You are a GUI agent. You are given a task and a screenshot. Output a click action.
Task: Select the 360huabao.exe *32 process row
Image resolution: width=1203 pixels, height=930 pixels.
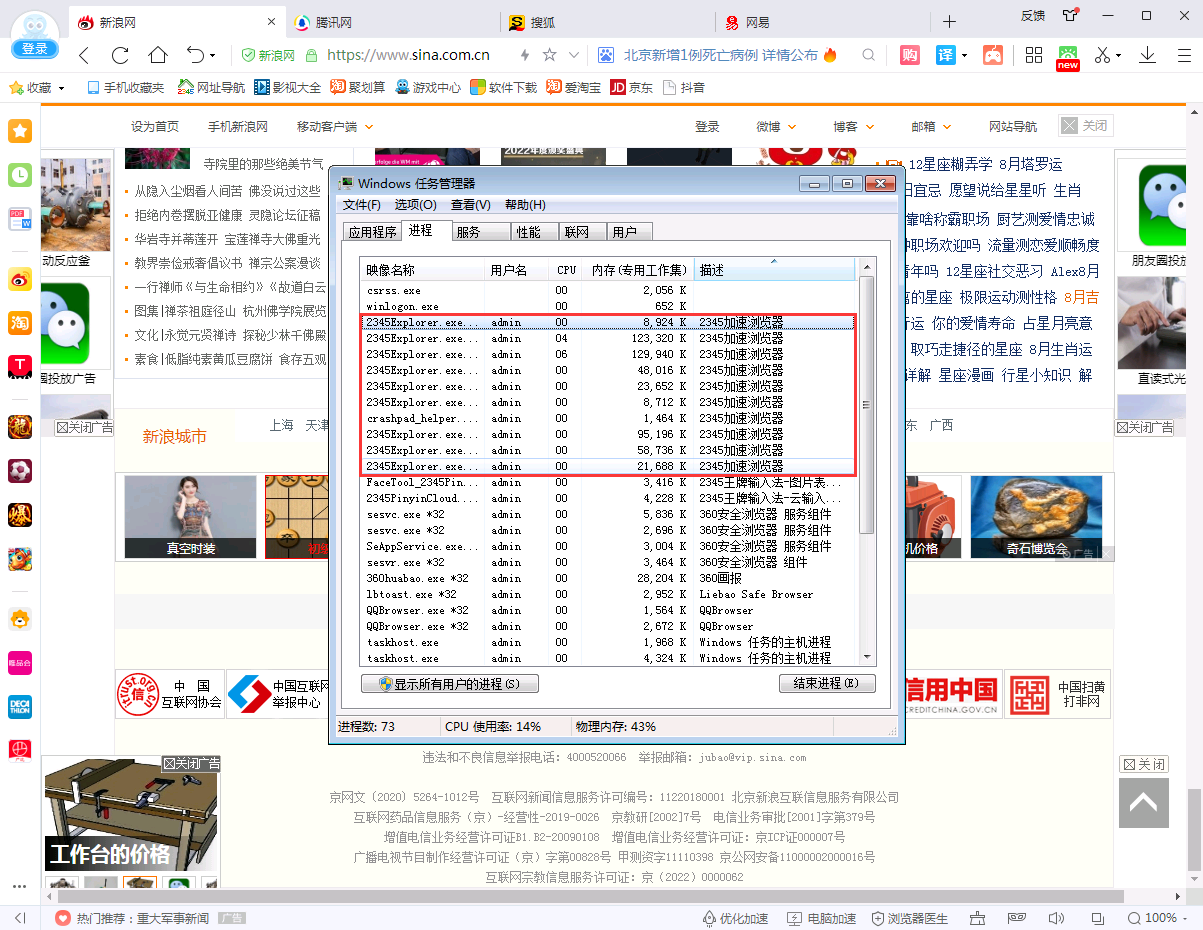[x=607, y=578]
